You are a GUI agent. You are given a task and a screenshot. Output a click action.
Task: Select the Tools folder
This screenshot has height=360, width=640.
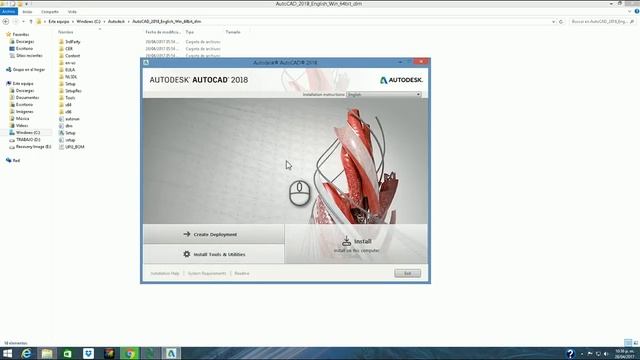pyautogui.click(x=70, y=98)
